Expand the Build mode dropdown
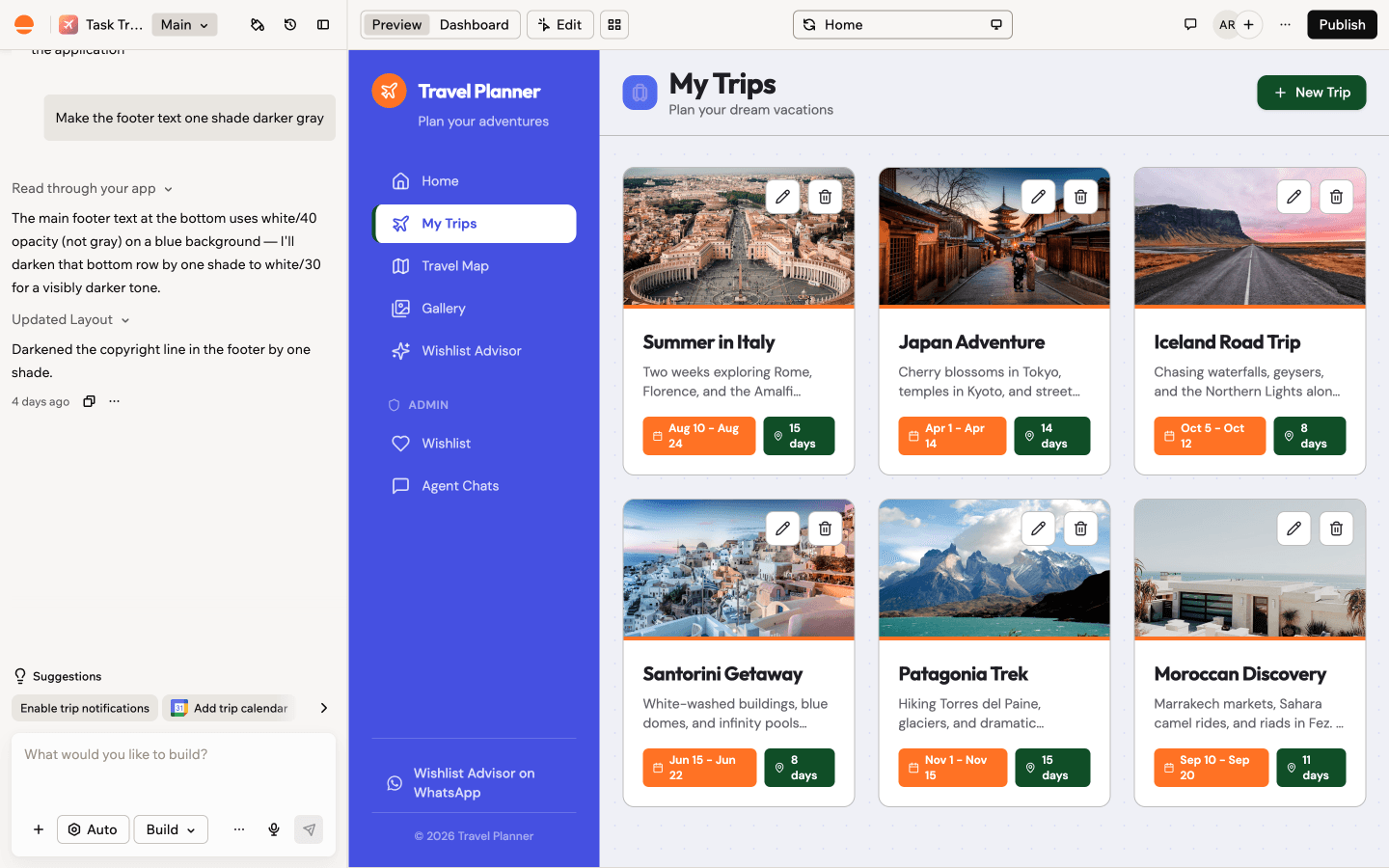The width and height of the screenshot is (1389, 868). (171, 829)
